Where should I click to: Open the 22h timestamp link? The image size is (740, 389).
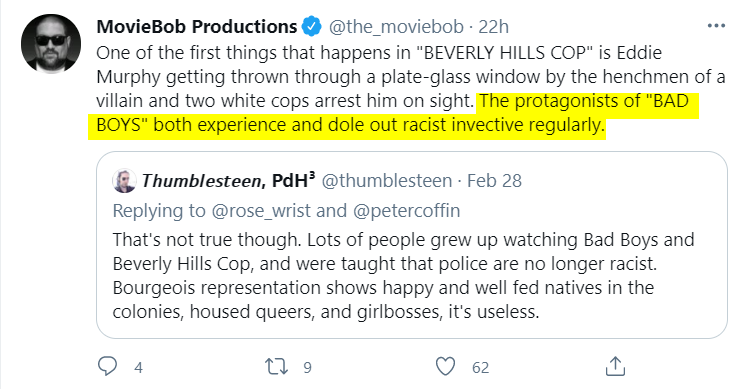494,27
